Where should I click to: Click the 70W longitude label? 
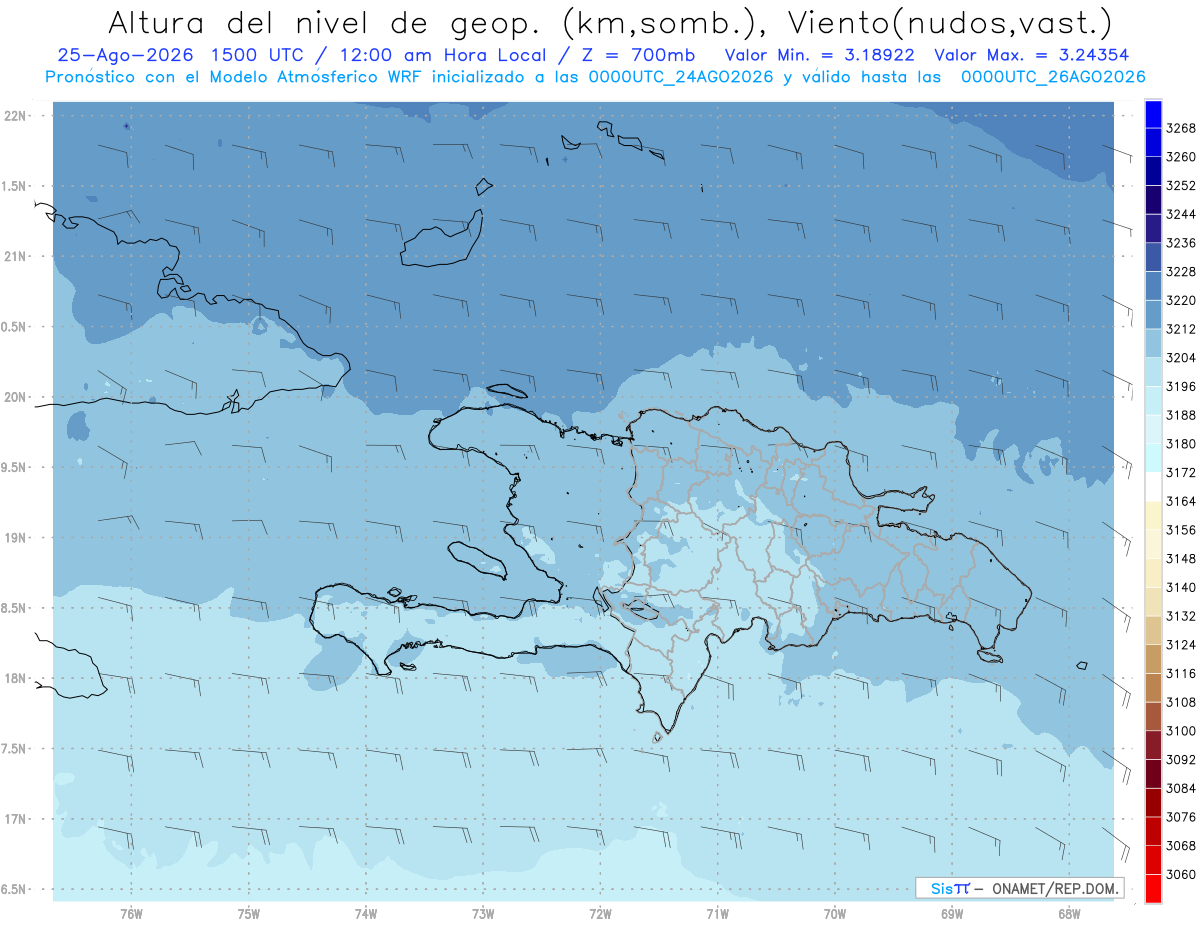pyautogui.click(x=835, y=914)
